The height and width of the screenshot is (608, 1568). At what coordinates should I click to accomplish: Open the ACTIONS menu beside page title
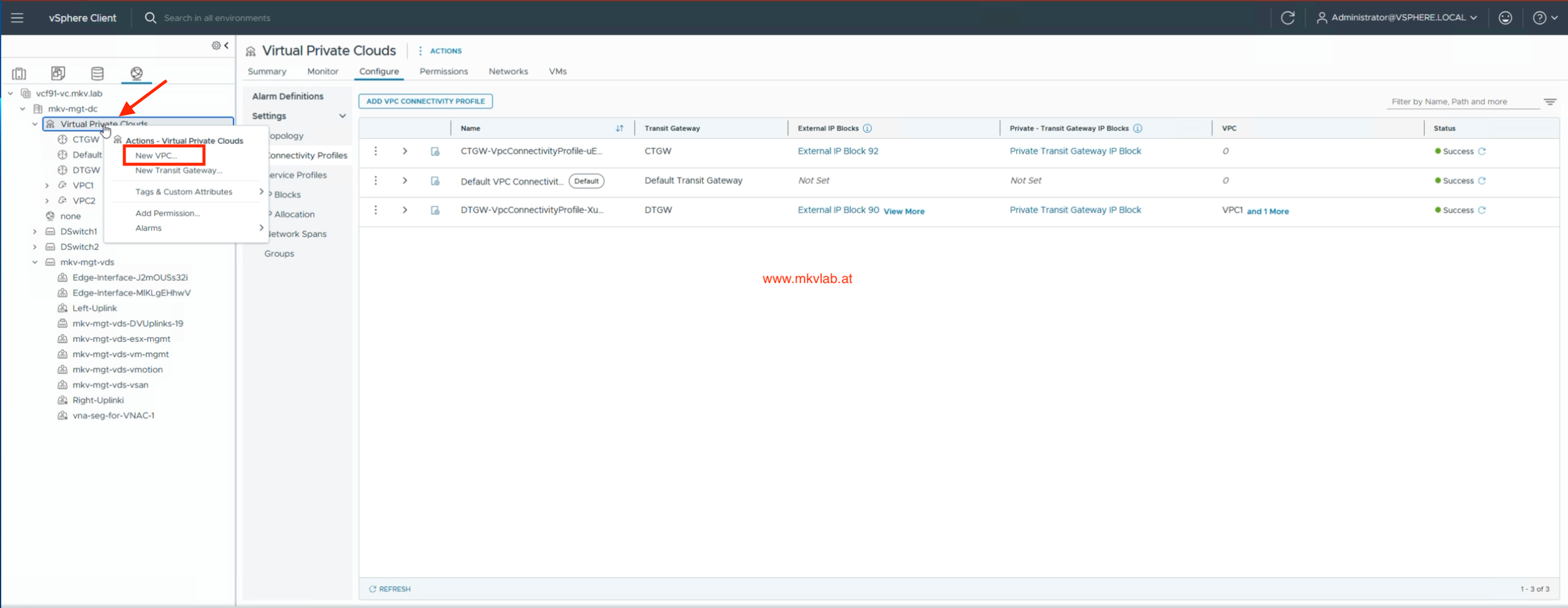(440, 51)
